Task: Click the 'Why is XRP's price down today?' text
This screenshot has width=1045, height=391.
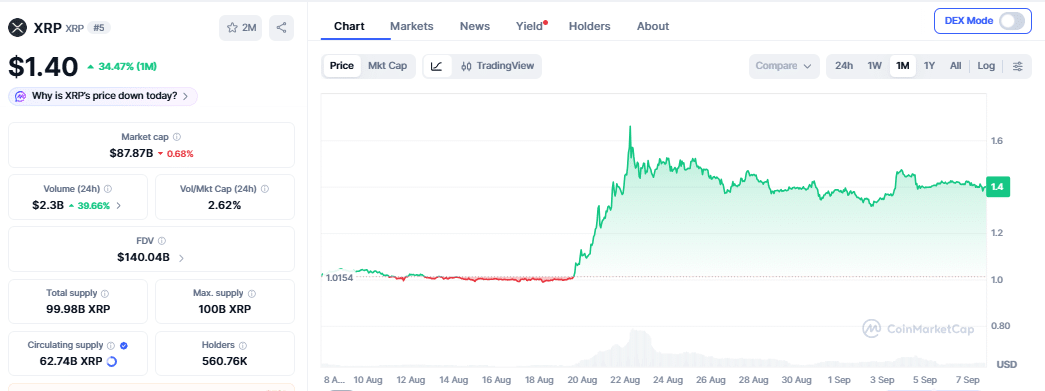Action: 105,96
